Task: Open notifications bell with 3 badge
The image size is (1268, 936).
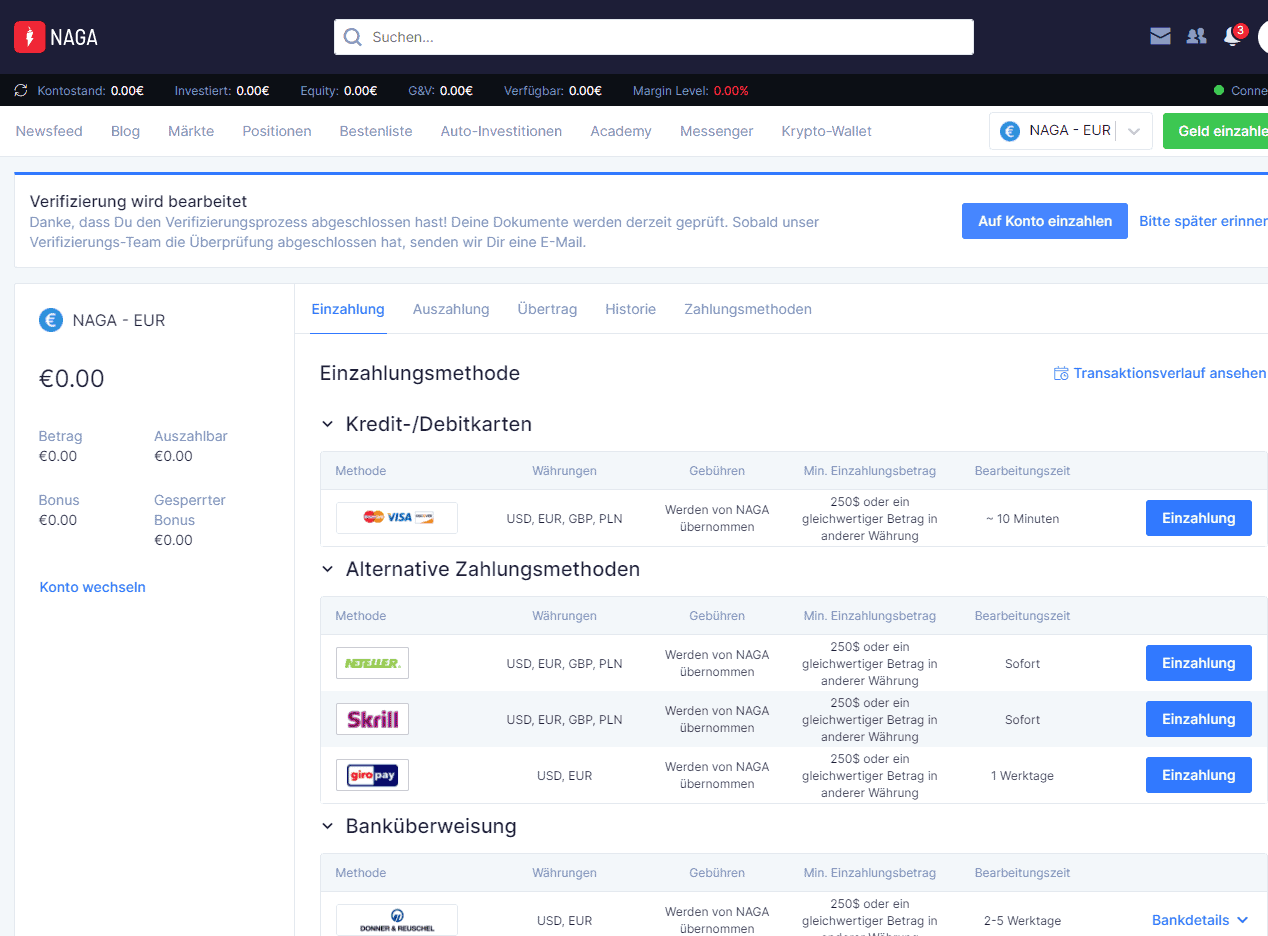Action: 1232,37
